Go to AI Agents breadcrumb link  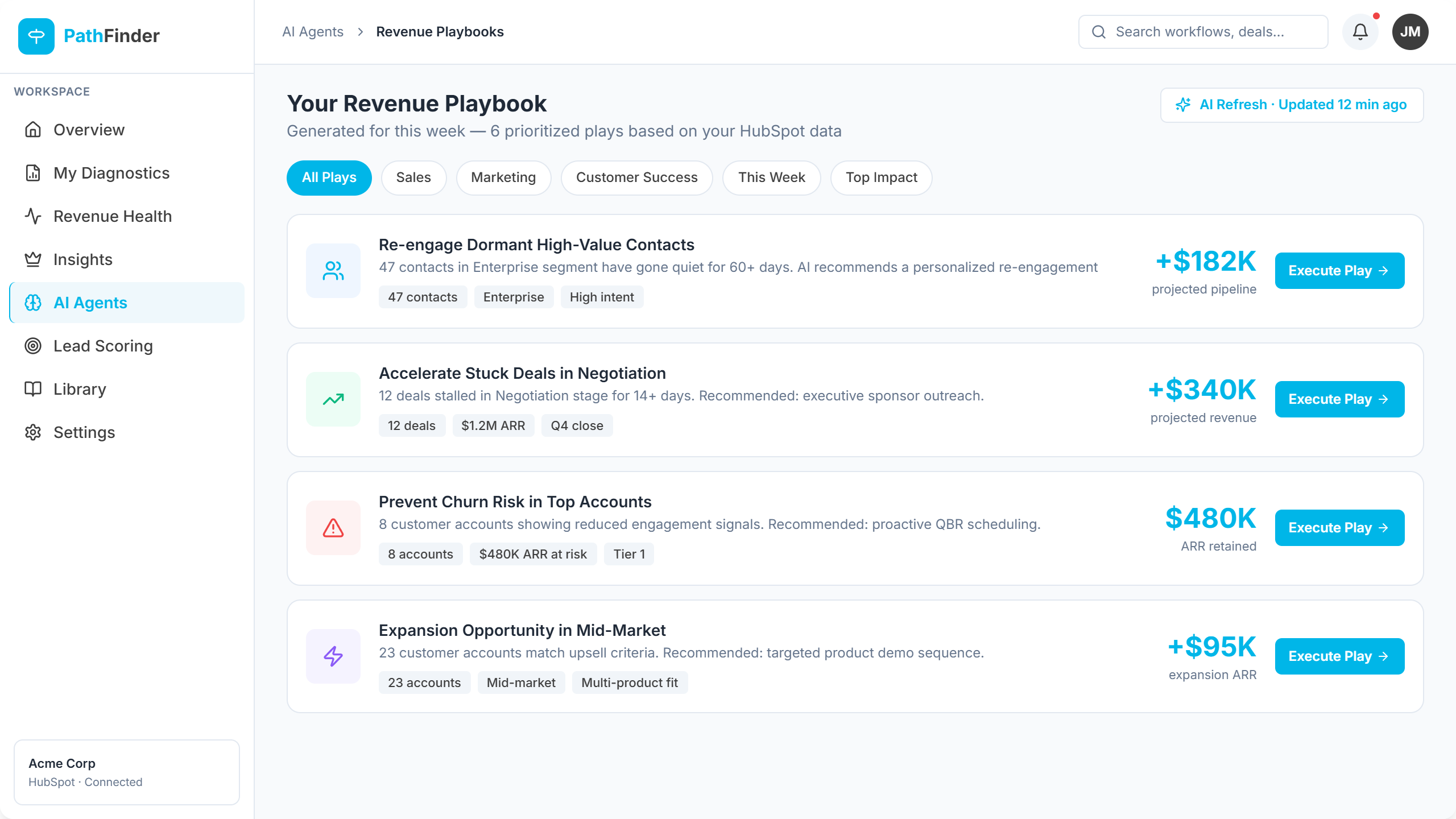pyautogui.click(x=313, y=32)
